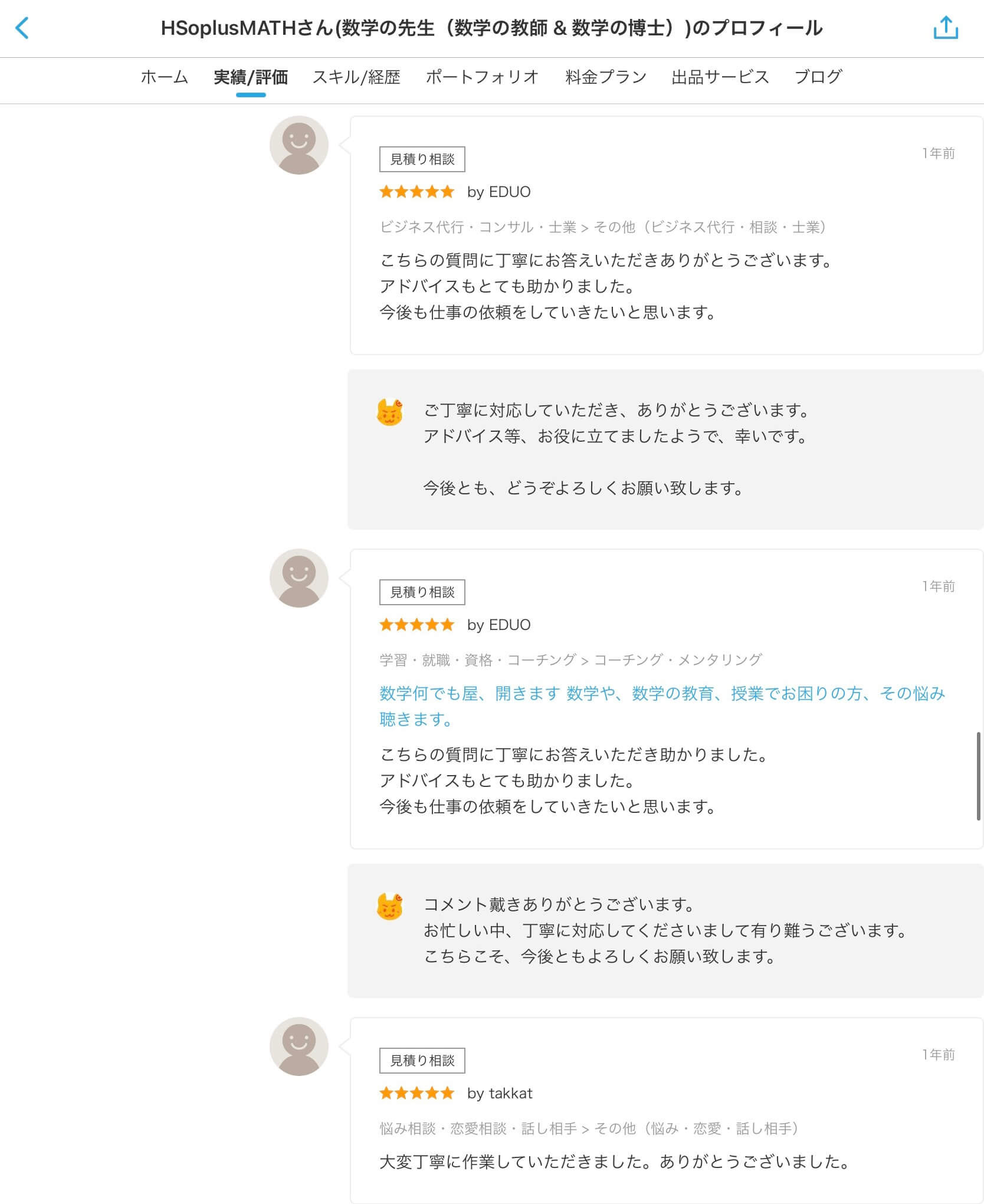Switch to the 出品サービス tab
Viewport: 984px width, 1204px height.
(x=720, y=77)
